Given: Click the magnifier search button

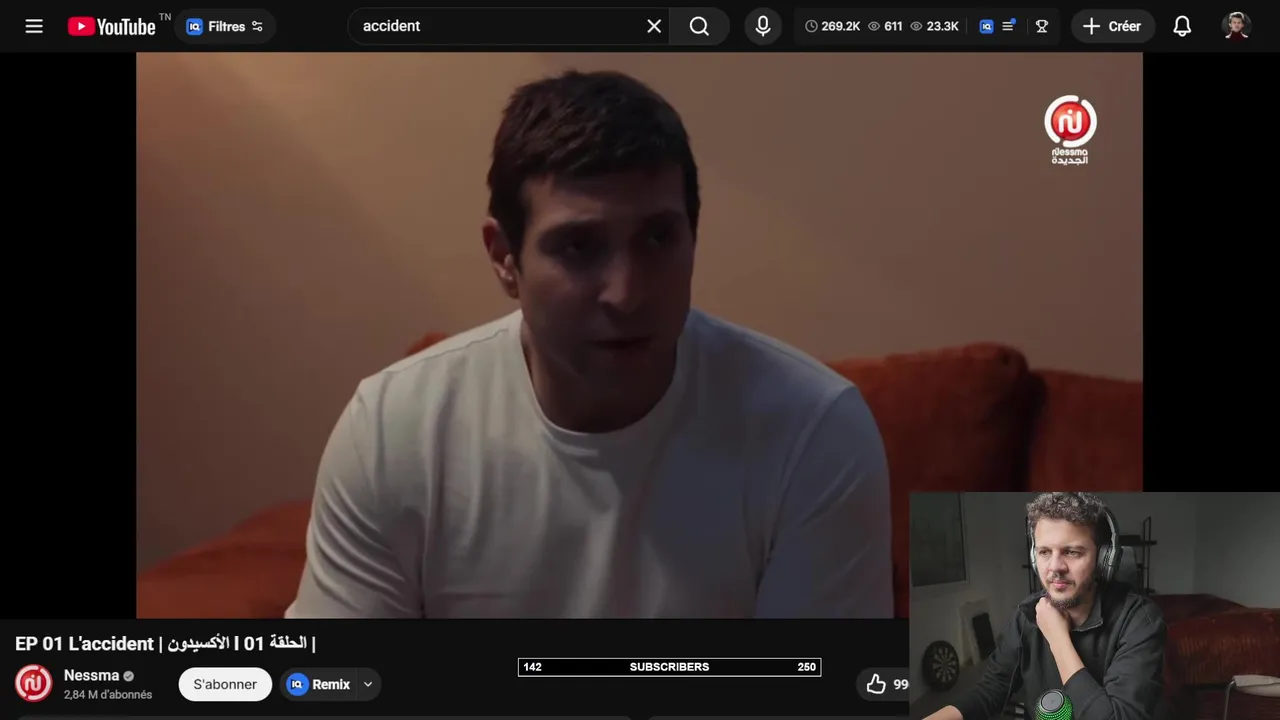Looking at the screenshot, I should (699, 26).
